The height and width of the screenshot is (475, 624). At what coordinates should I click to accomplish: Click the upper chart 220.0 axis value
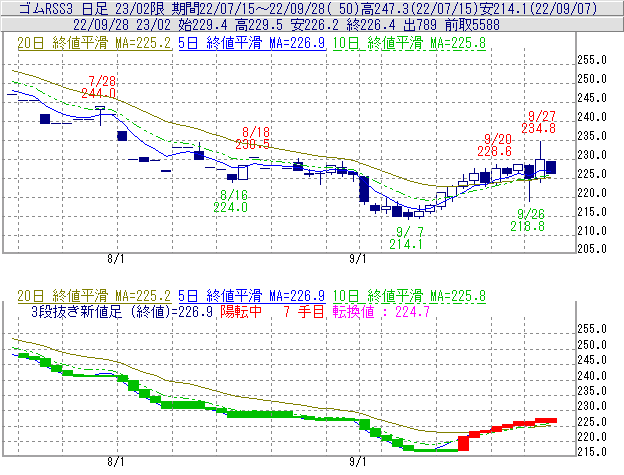click(x=592, y=193)
